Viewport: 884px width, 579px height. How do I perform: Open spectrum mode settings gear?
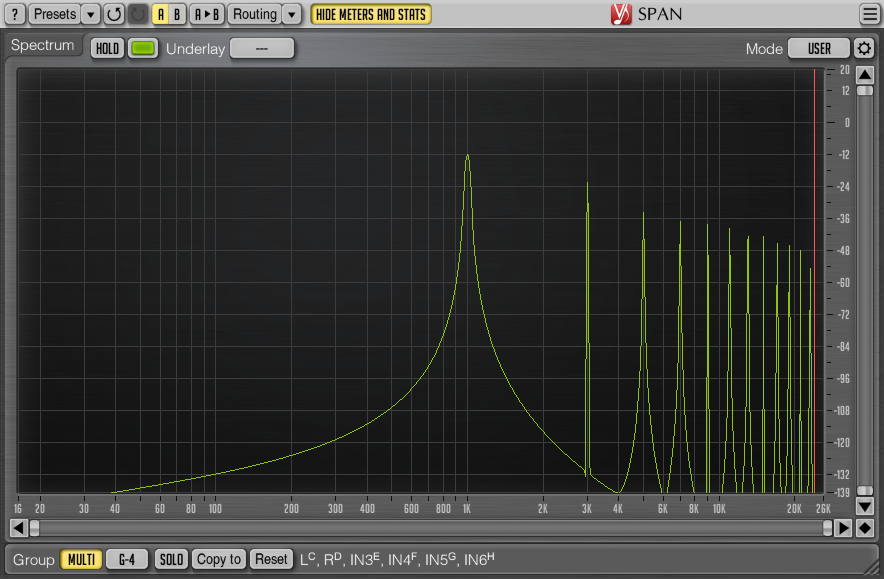(864, 48)
